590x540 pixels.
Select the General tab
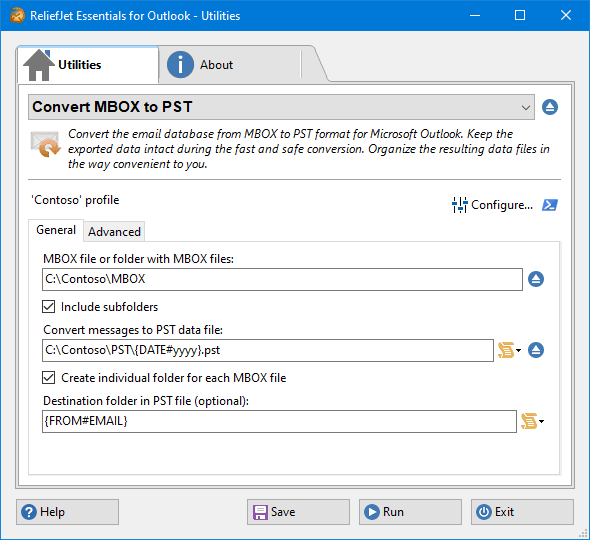pyautogui.click(x=56, y=230)
